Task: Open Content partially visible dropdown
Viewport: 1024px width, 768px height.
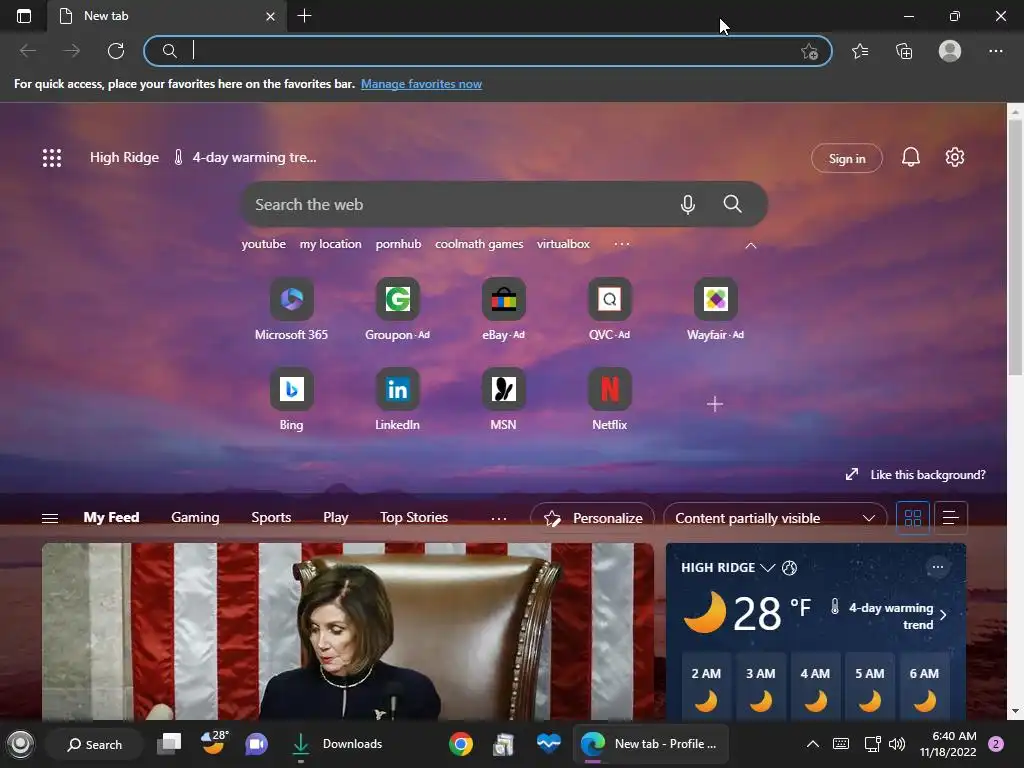Action: pyautogui.click(x=775, y=518)
